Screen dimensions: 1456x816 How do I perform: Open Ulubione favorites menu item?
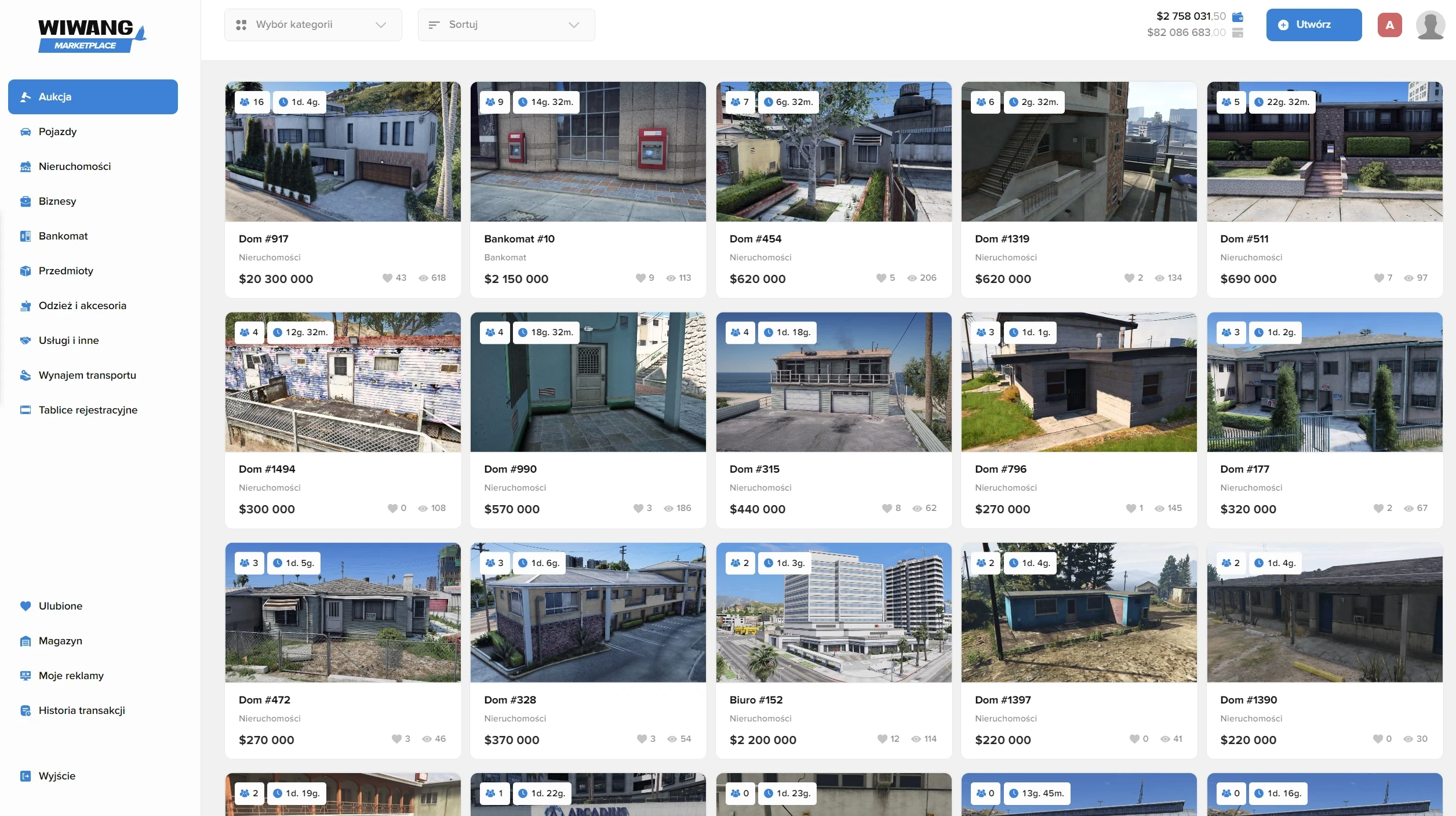60,606
